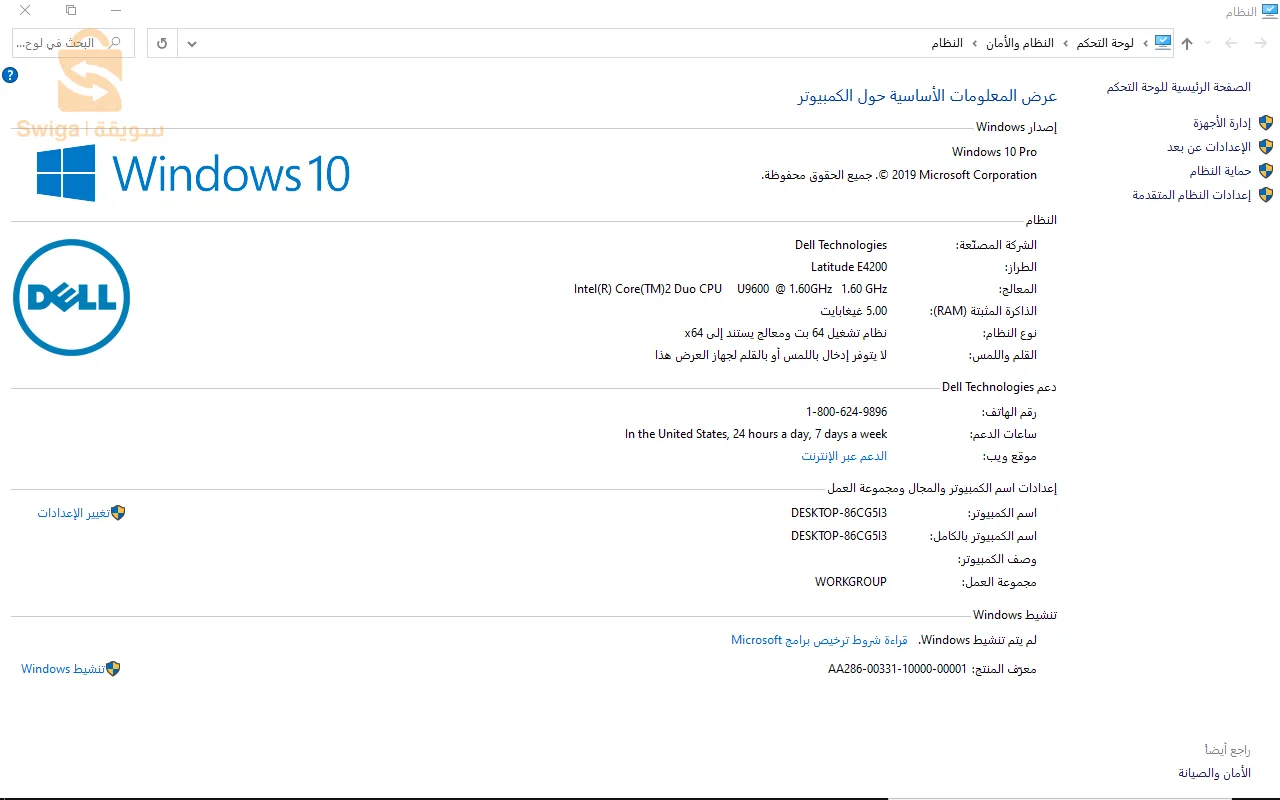Open الدعم عبر الإنترنت support link
1280x800 pixels.
(844, 456)
